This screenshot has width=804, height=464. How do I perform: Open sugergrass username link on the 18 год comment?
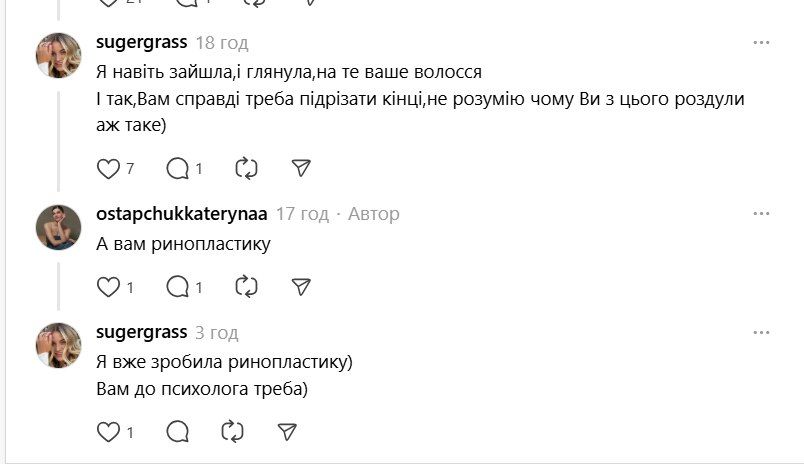(141, 42)
